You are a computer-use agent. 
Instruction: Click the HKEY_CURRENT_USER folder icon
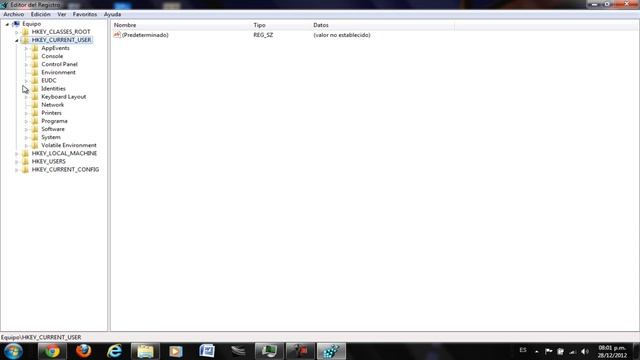point(25,40)
